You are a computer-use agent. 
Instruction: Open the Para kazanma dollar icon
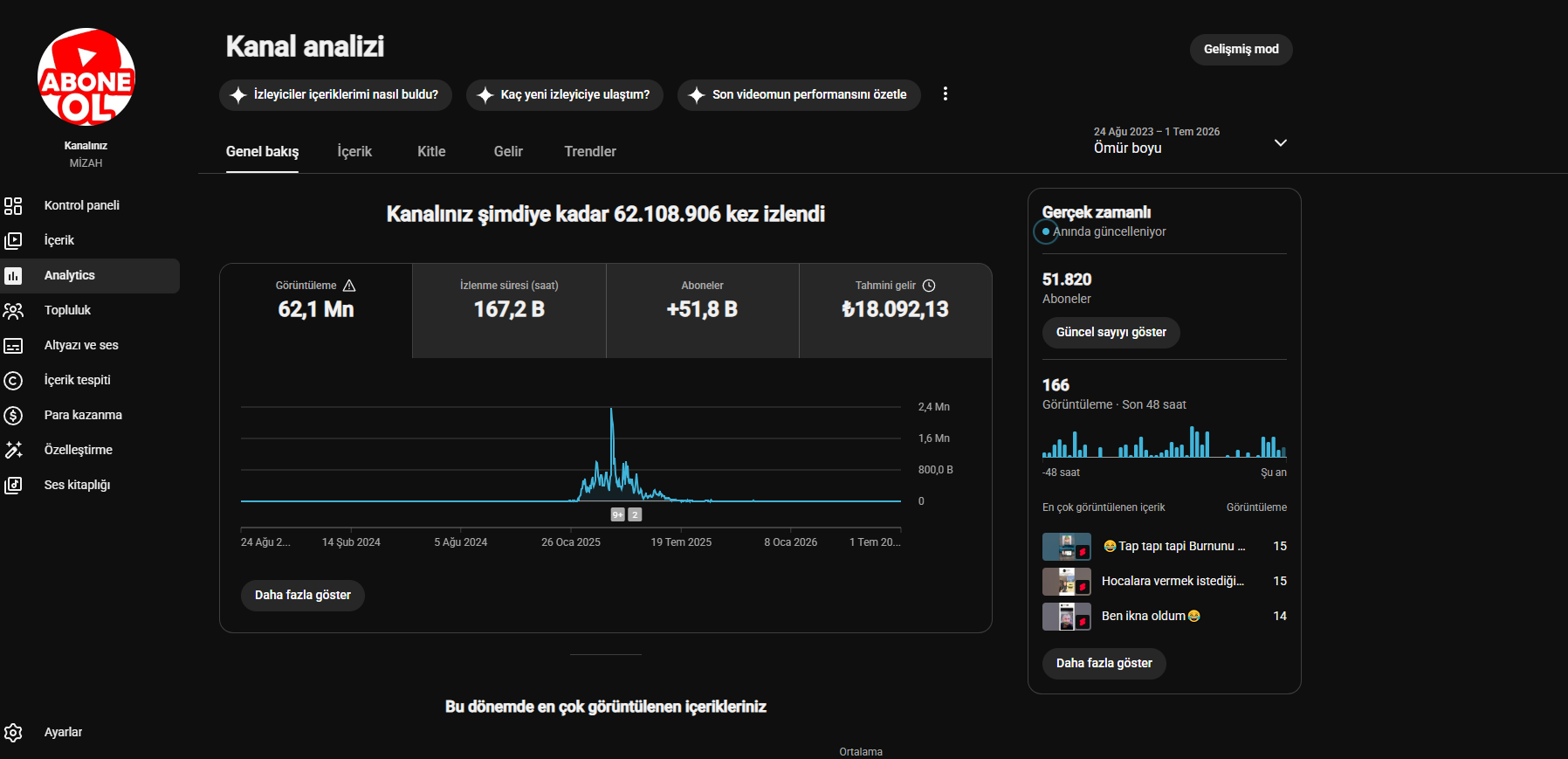[13, 415]
